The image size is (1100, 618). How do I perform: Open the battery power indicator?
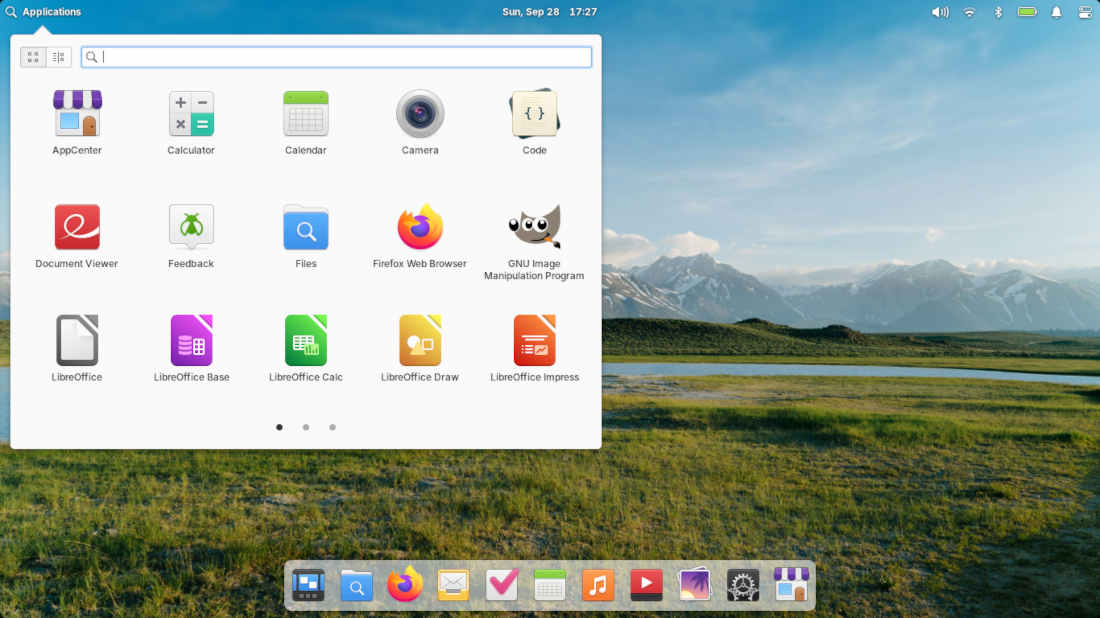1027,12
